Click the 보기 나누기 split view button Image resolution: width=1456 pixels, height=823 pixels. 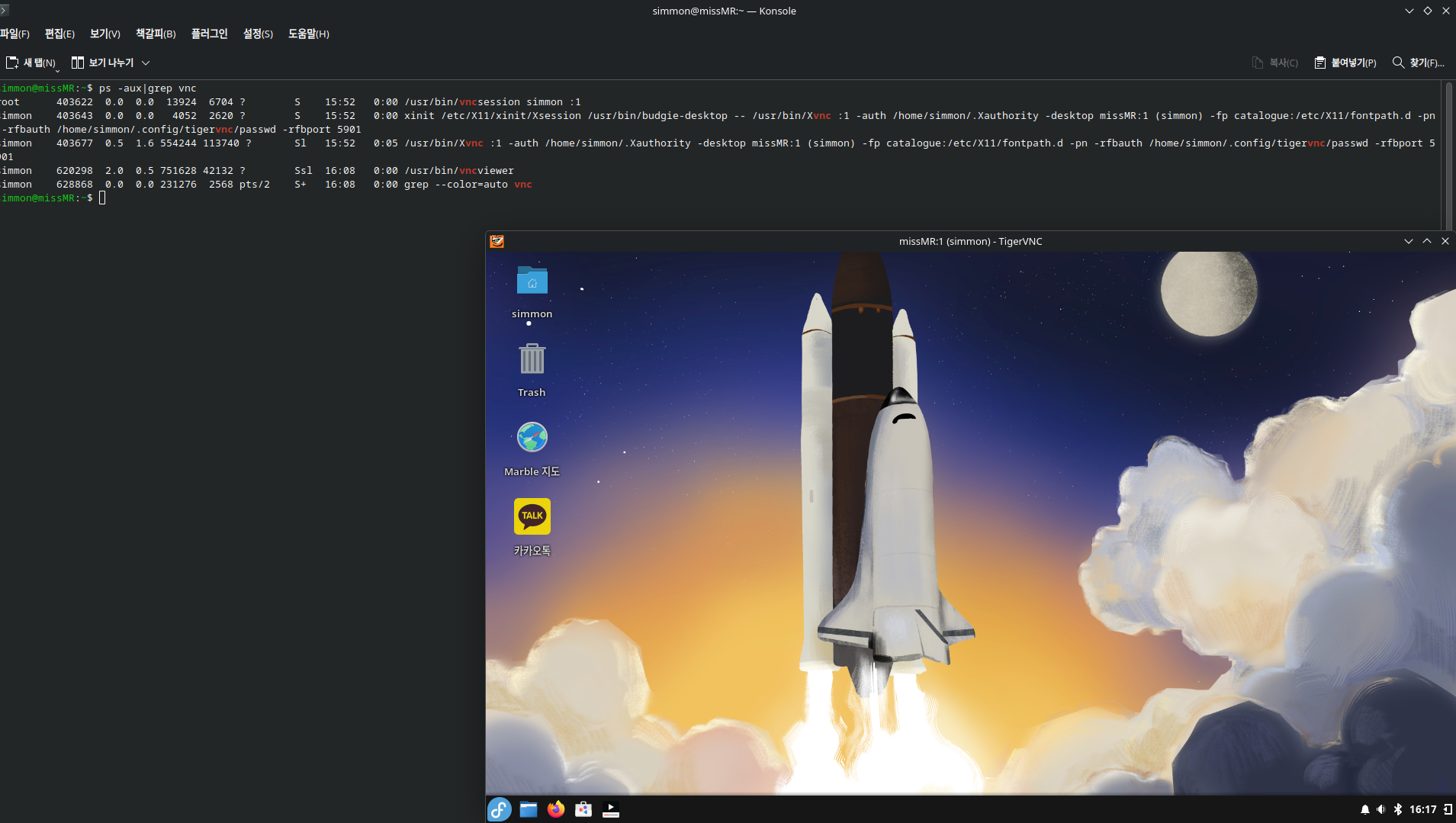103,63
